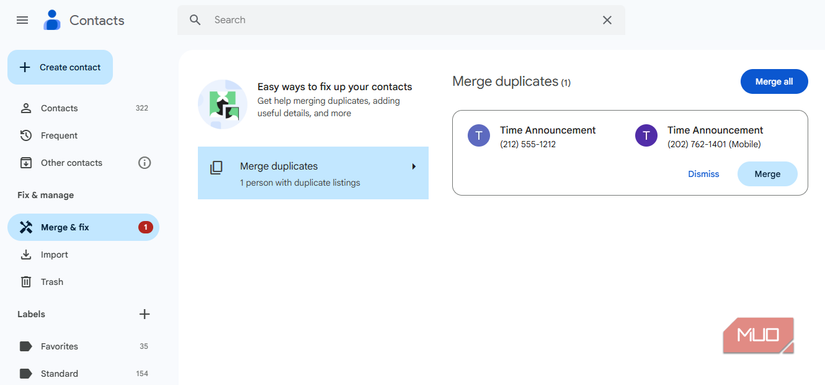The height and width of the screenshot is (385, 825).
Task: Click the Fix & manage heading
Action: point(46,195)
